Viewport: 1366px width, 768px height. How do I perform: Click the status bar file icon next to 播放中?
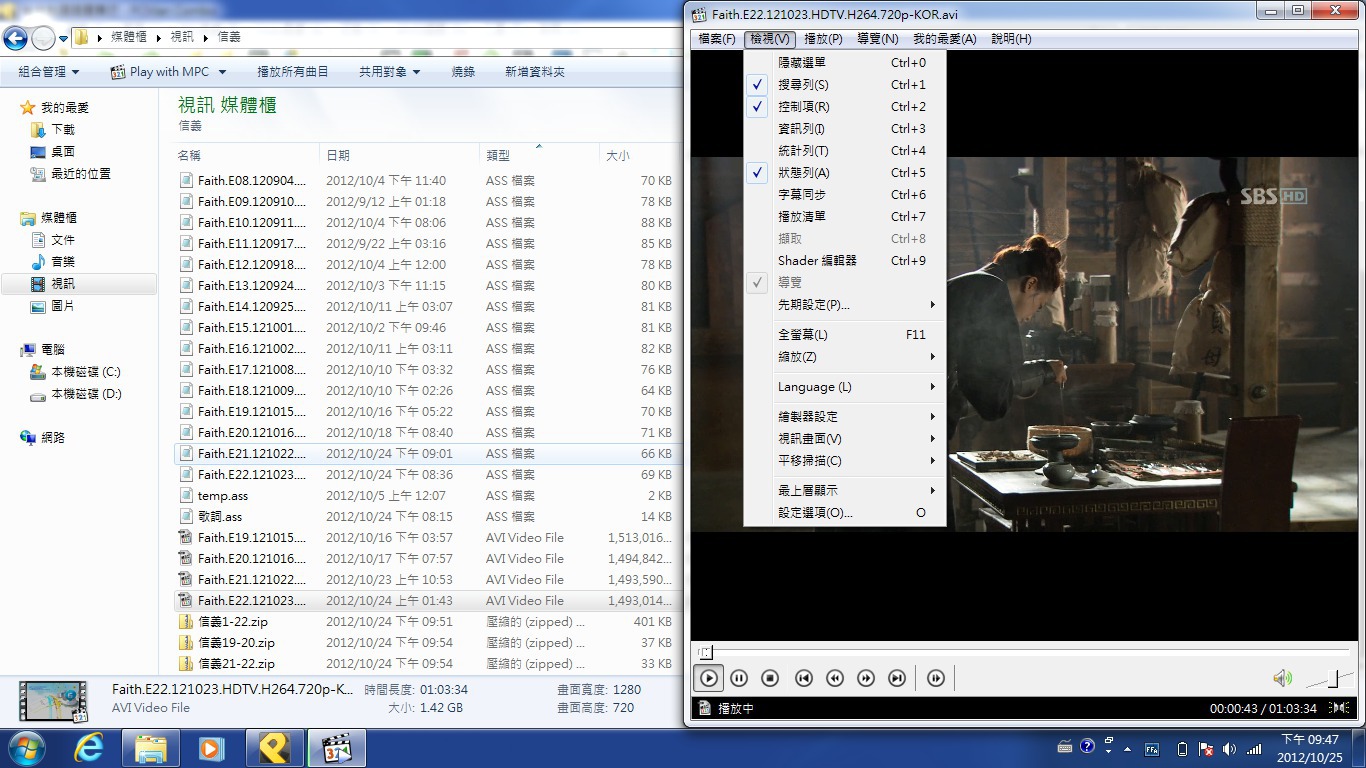pos(704,708)
